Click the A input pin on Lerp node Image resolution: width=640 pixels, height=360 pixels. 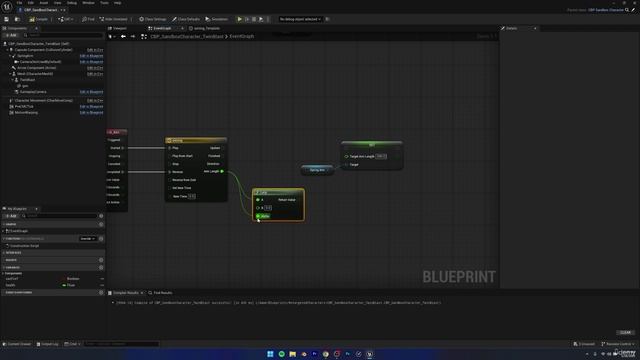click(x=258, y=200)
